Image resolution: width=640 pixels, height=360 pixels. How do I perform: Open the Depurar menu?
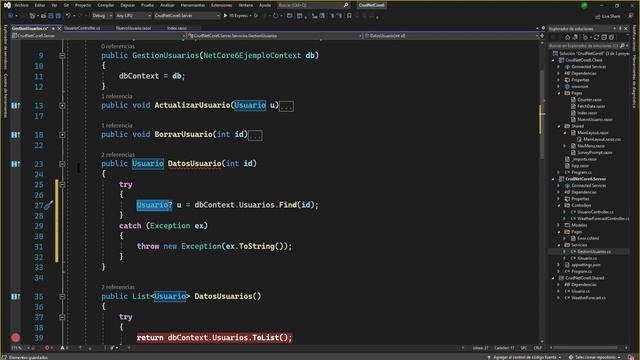click(127, 5)
